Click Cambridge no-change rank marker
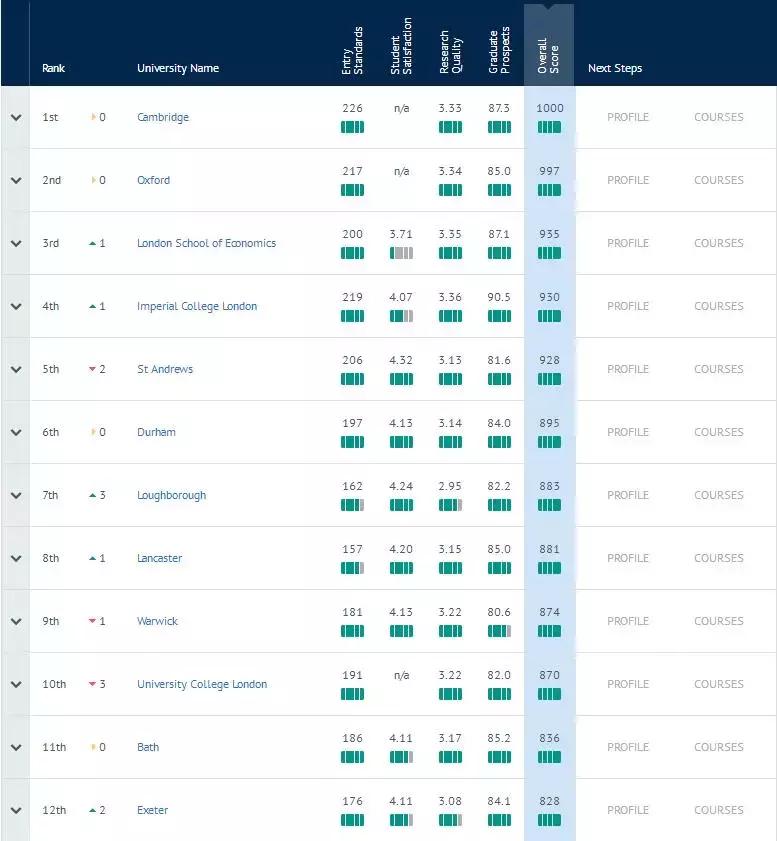The width and height of the screenshot is (777, 841). tap(94, 117)
